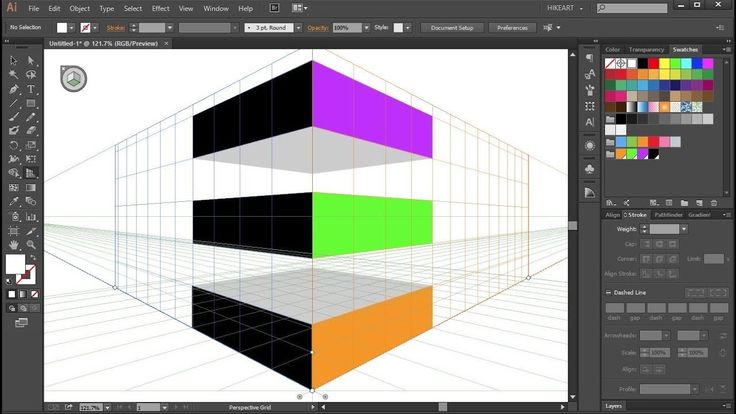Open the stroke color dropdown in control bar
The height and width of the screenshot is (414, 736).
95,28
